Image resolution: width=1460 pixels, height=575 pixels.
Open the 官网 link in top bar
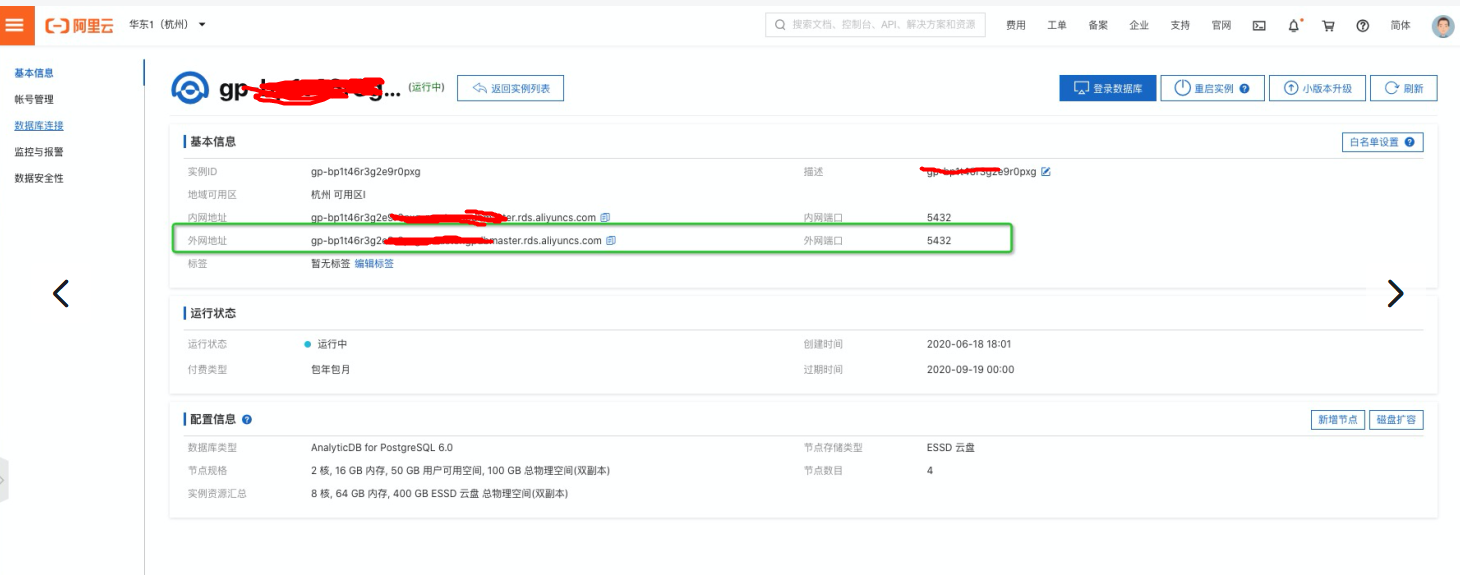[x=1221, y=26]
